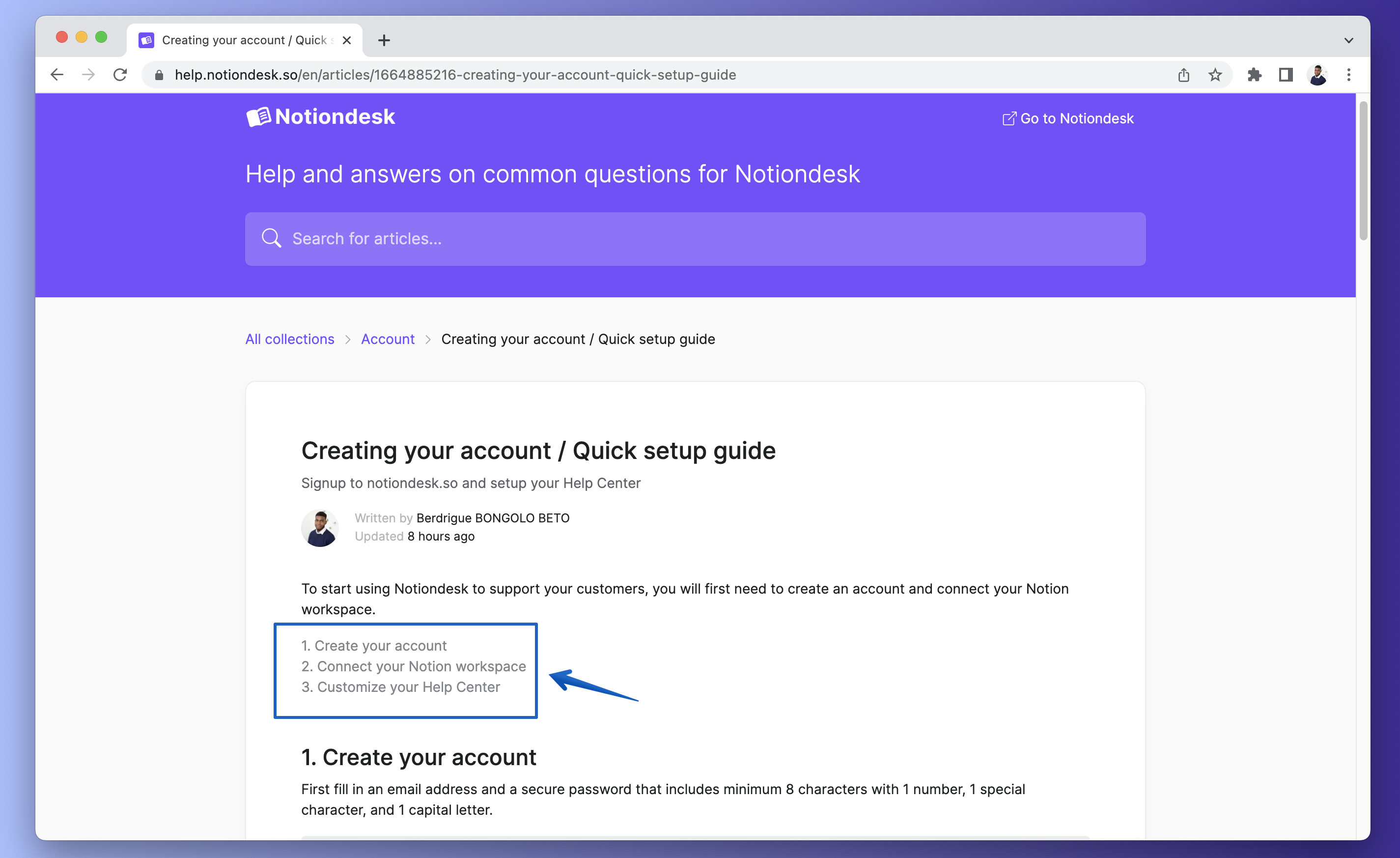Click the macOS green fullscreen button
This screenshot has width=1400, height=858.
(x=101, y=37)
